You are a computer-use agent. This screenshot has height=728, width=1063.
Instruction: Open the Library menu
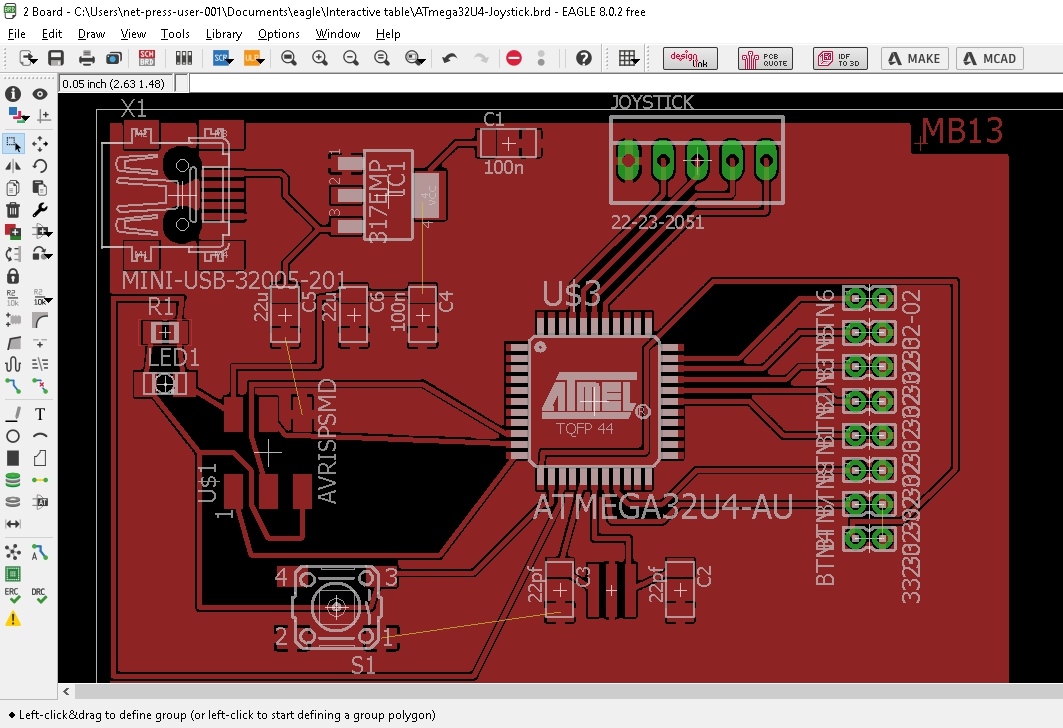click(x=223, y=34)
